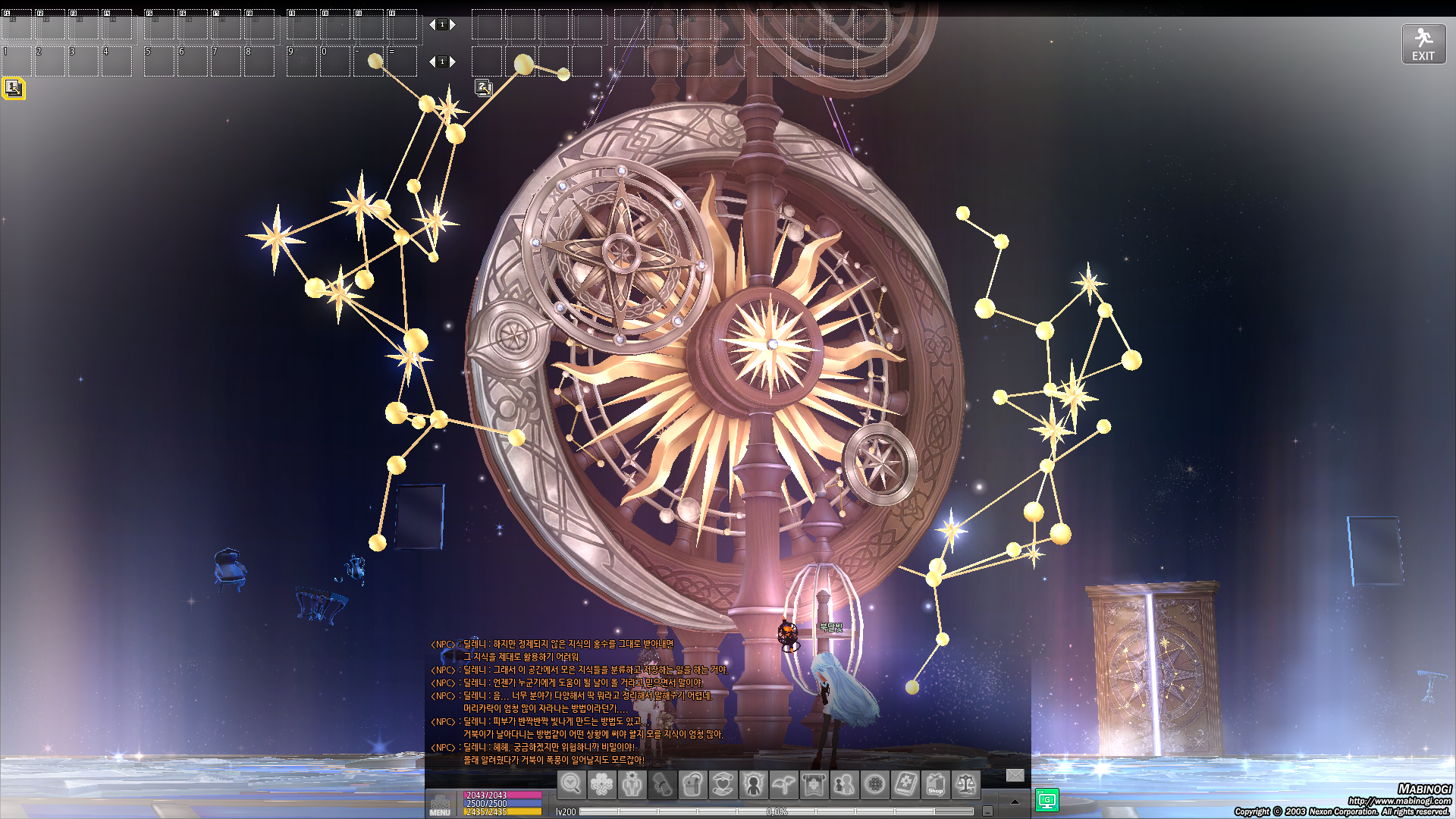Open the mailbox envelope icon
This screenshot has width=1456, height=819.
click(x=1015, y=775)
